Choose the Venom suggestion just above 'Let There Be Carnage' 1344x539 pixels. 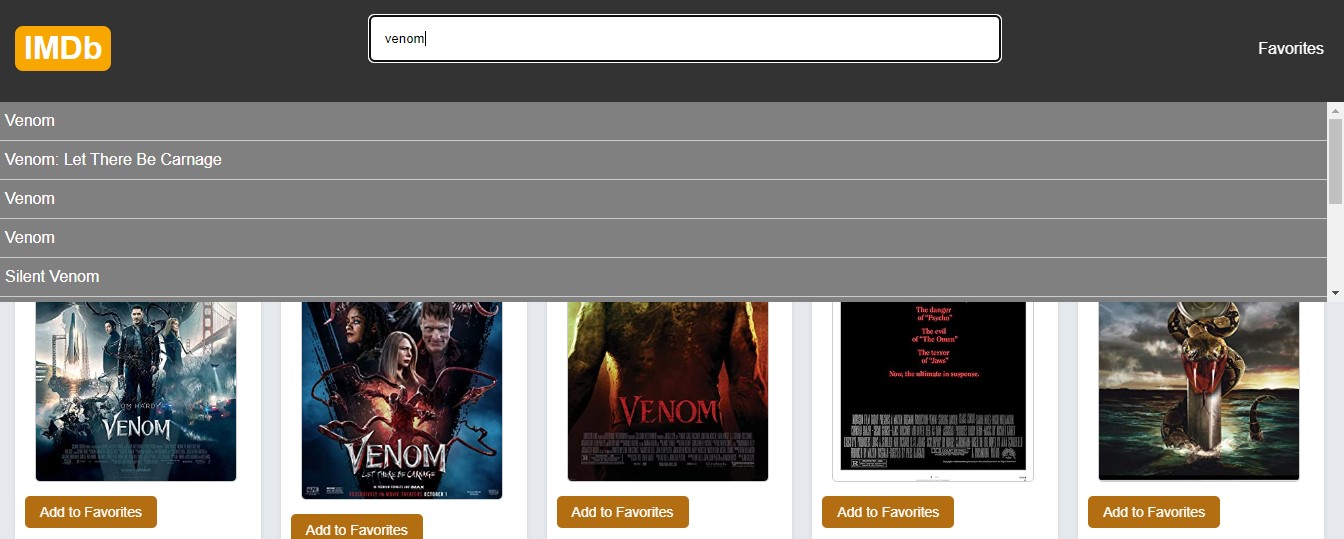pos(663,121)
